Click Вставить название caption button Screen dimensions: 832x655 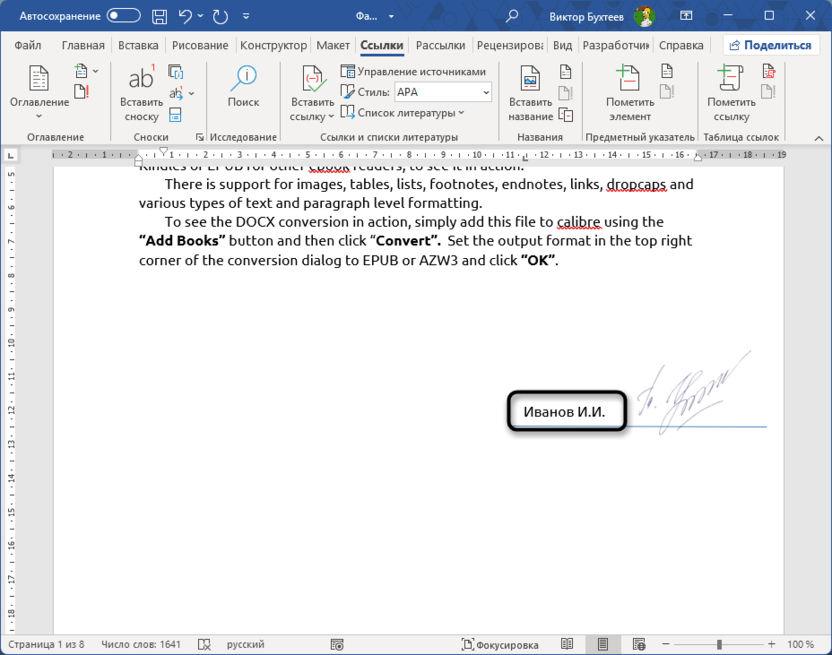pyautogui.click(x=531, y=93)
